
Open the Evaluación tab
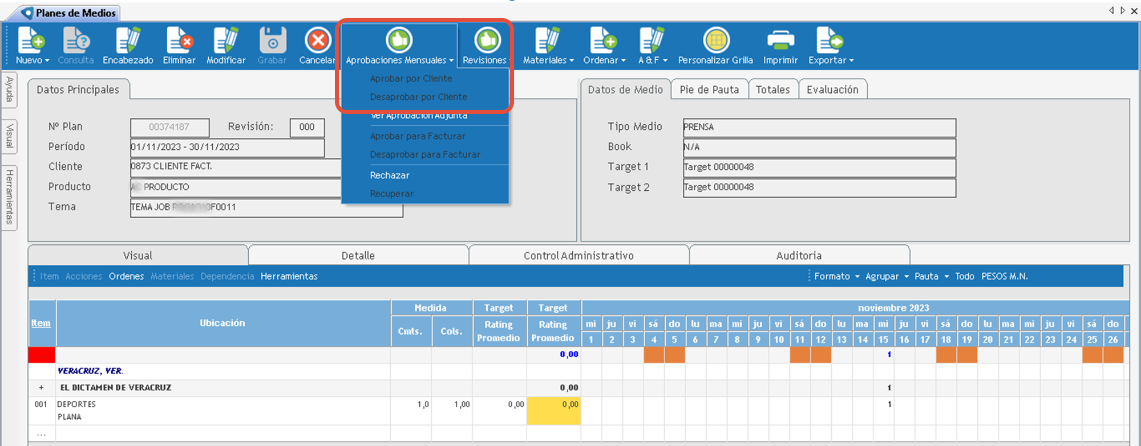pos(833,89)
